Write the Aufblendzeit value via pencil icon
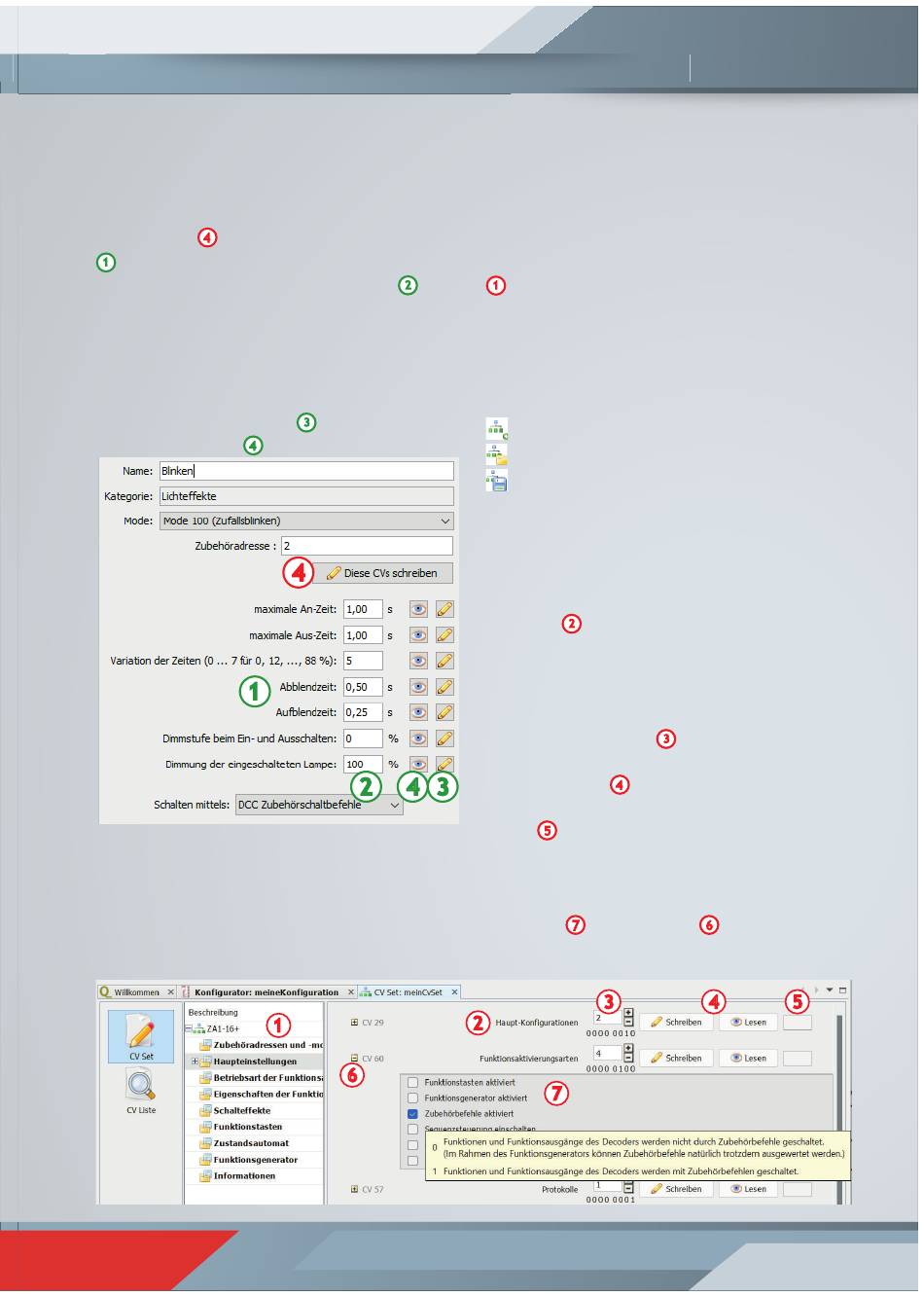 [x=444, y=712]
